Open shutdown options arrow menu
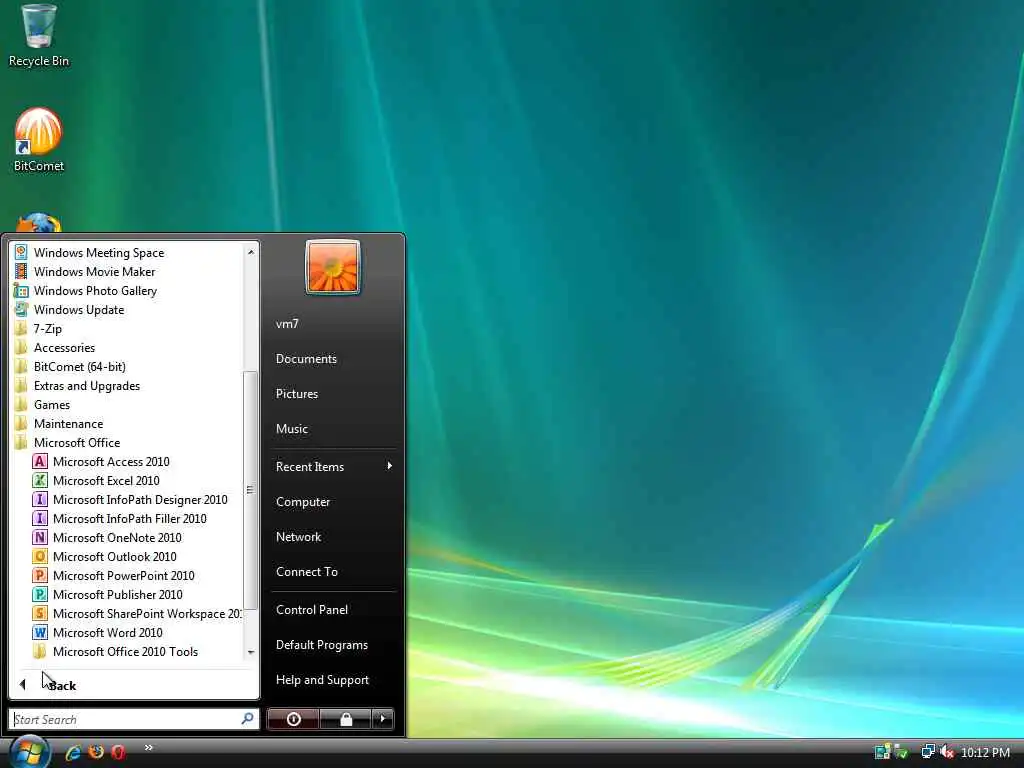Image resolution: width=1024 pixels, height=768 pixels. (x=383, y=719)
